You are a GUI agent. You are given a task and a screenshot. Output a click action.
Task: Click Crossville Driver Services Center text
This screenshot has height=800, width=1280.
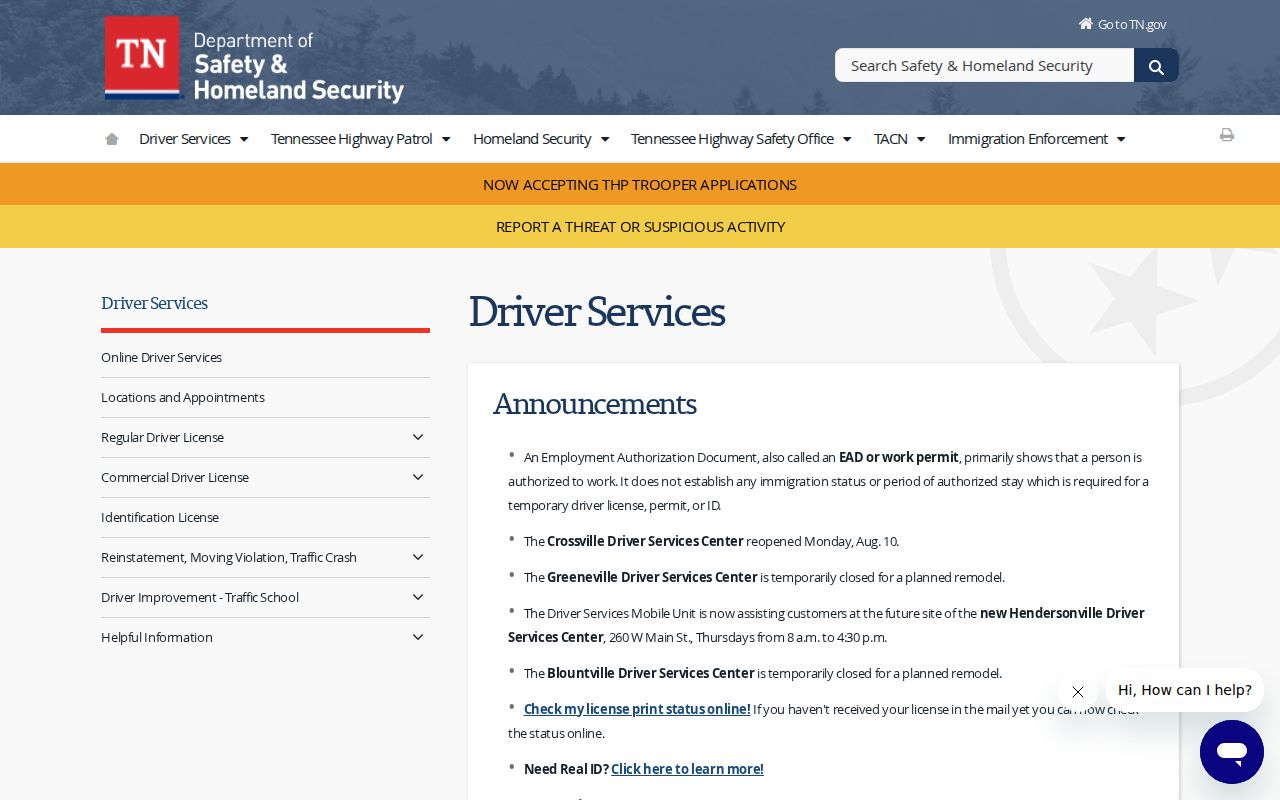pyautogui.click(x=645, y=541)
